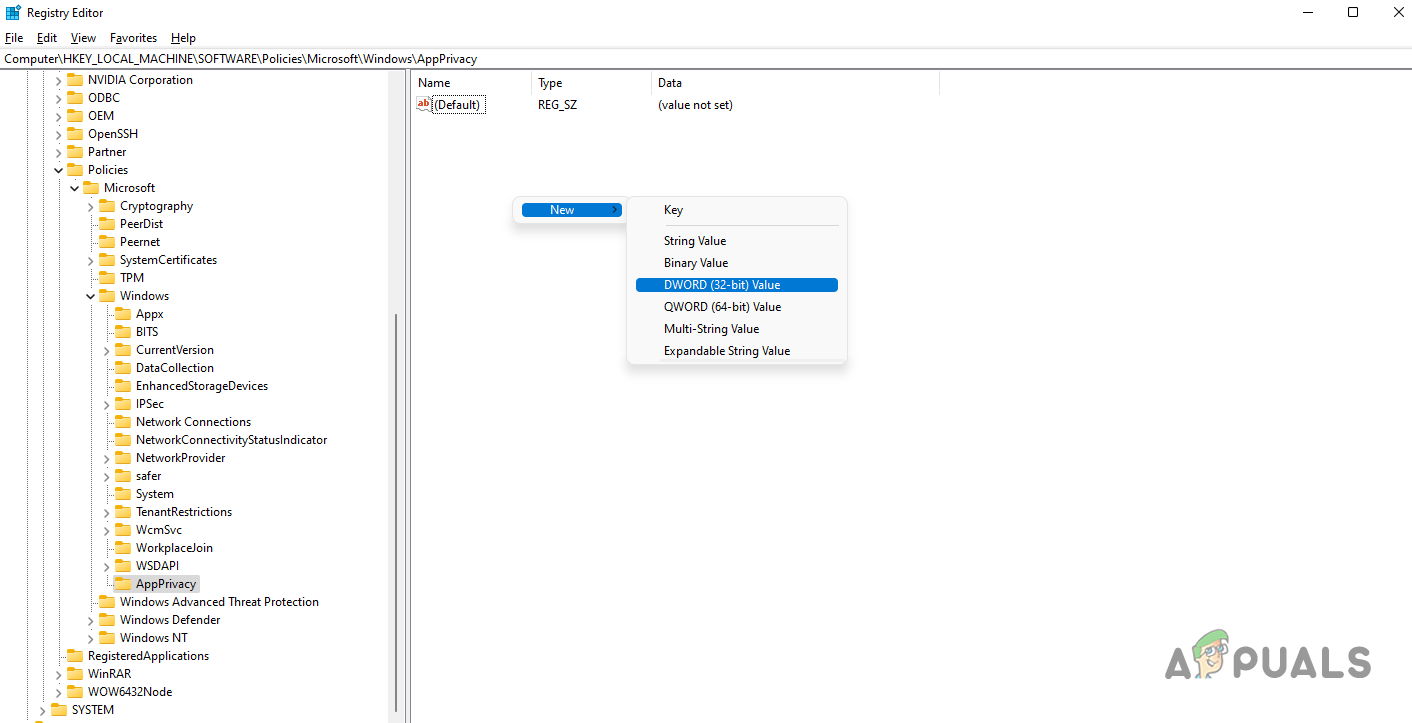Click the AppPrivacy folder icon
Image resolution: width=1412 pixels, height=723 pixels.
click(x=123, y=584)
